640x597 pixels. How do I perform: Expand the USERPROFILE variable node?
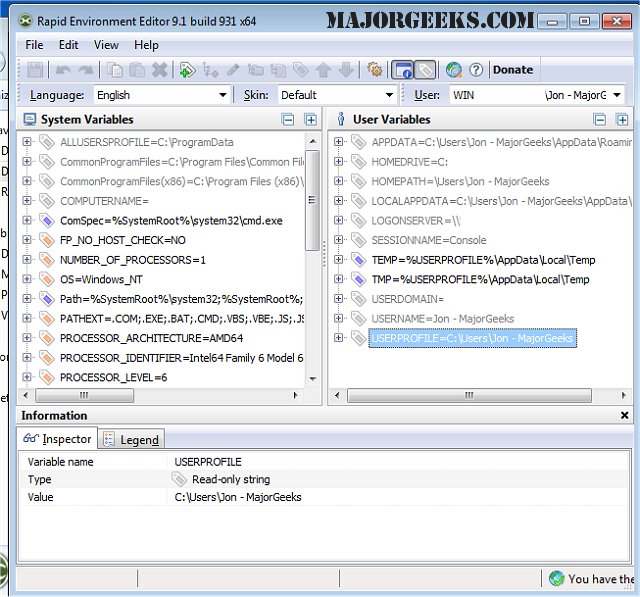[x=338, y=337]
